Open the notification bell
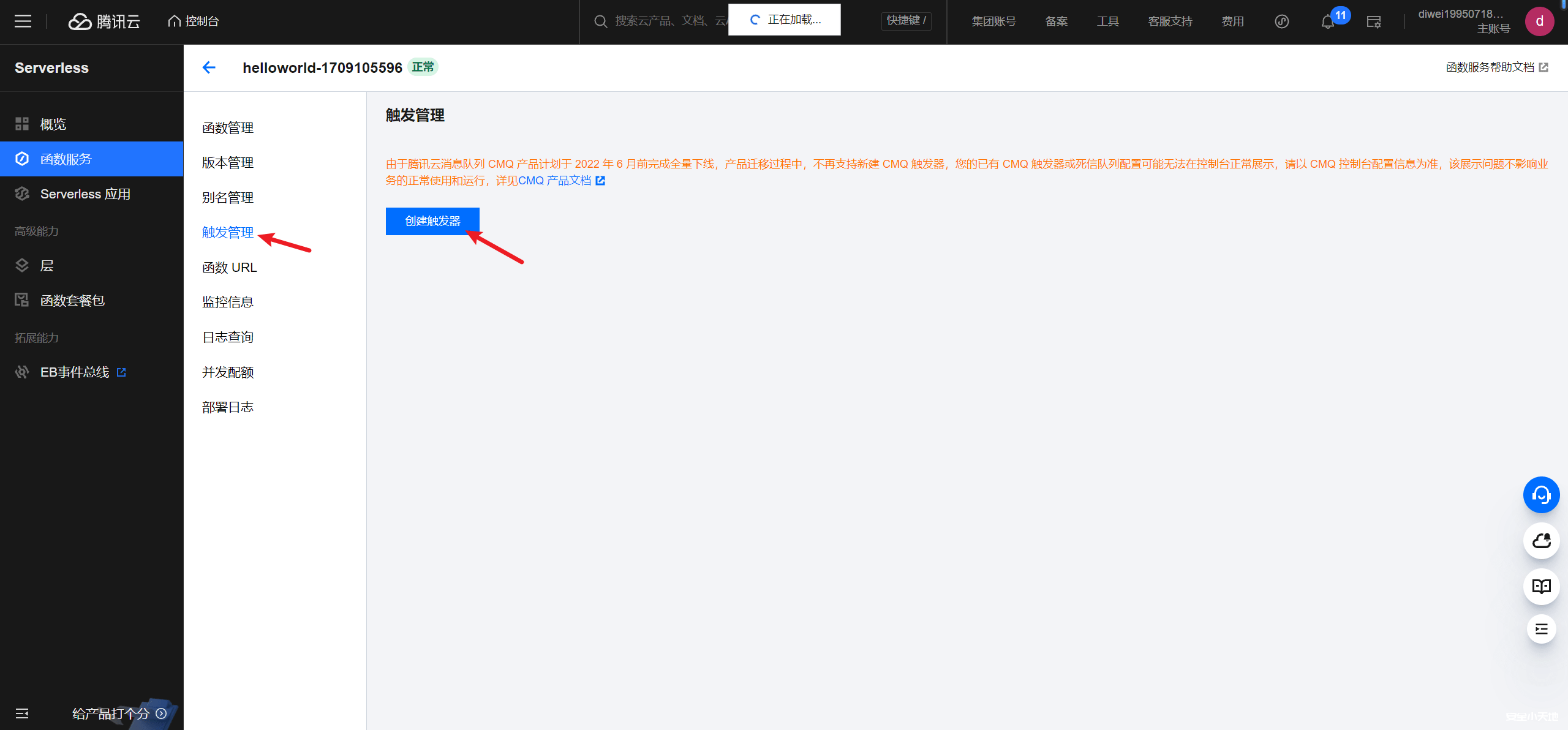This screenshot has height=730, width=1568. pyautogui.click(x=1327, y=22)
